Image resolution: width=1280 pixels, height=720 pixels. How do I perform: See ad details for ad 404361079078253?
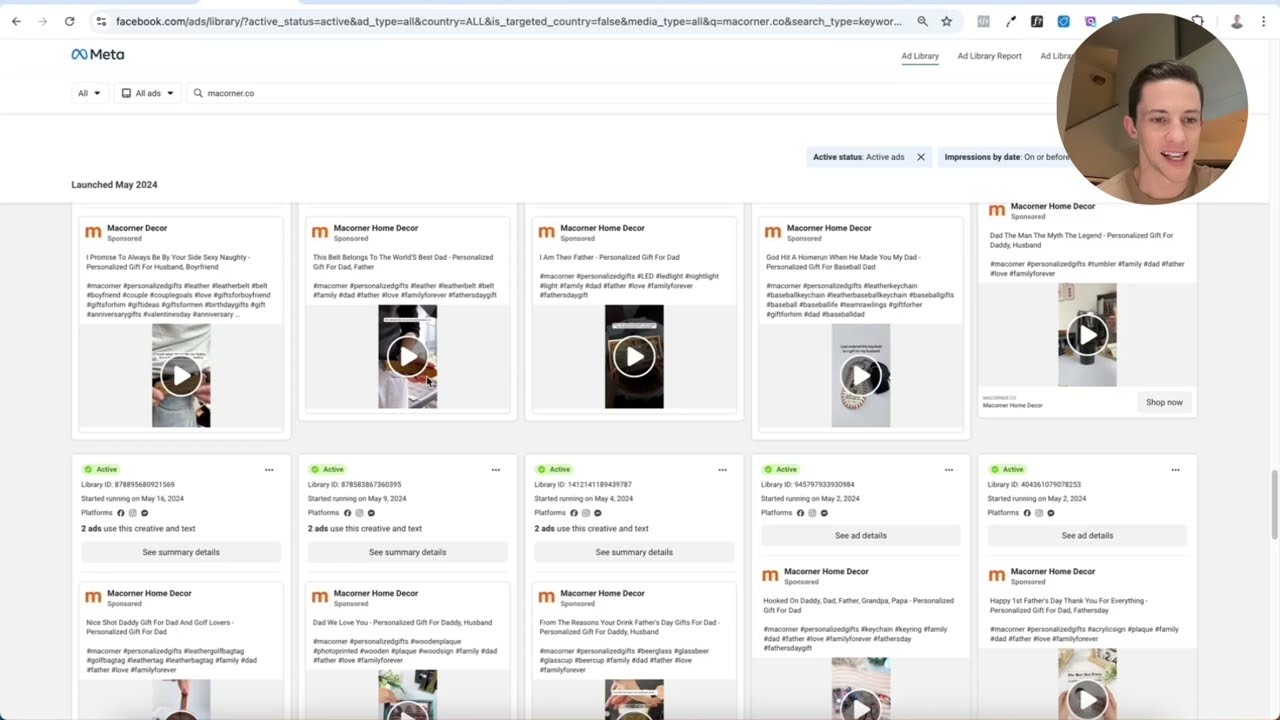point(1087,535)
